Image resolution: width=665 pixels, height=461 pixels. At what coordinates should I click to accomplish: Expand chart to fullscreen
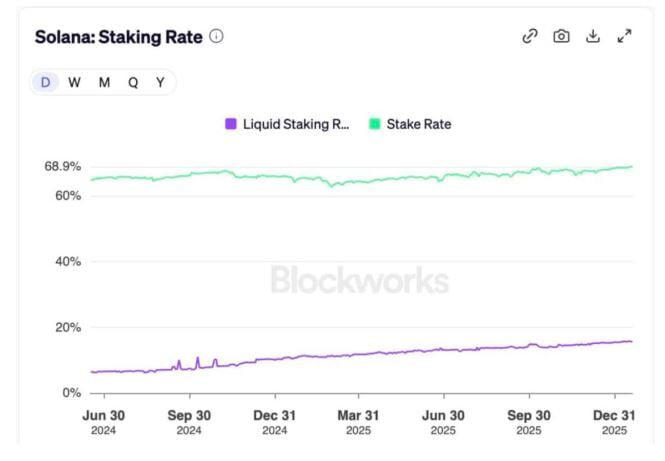(x=625, y=36)
